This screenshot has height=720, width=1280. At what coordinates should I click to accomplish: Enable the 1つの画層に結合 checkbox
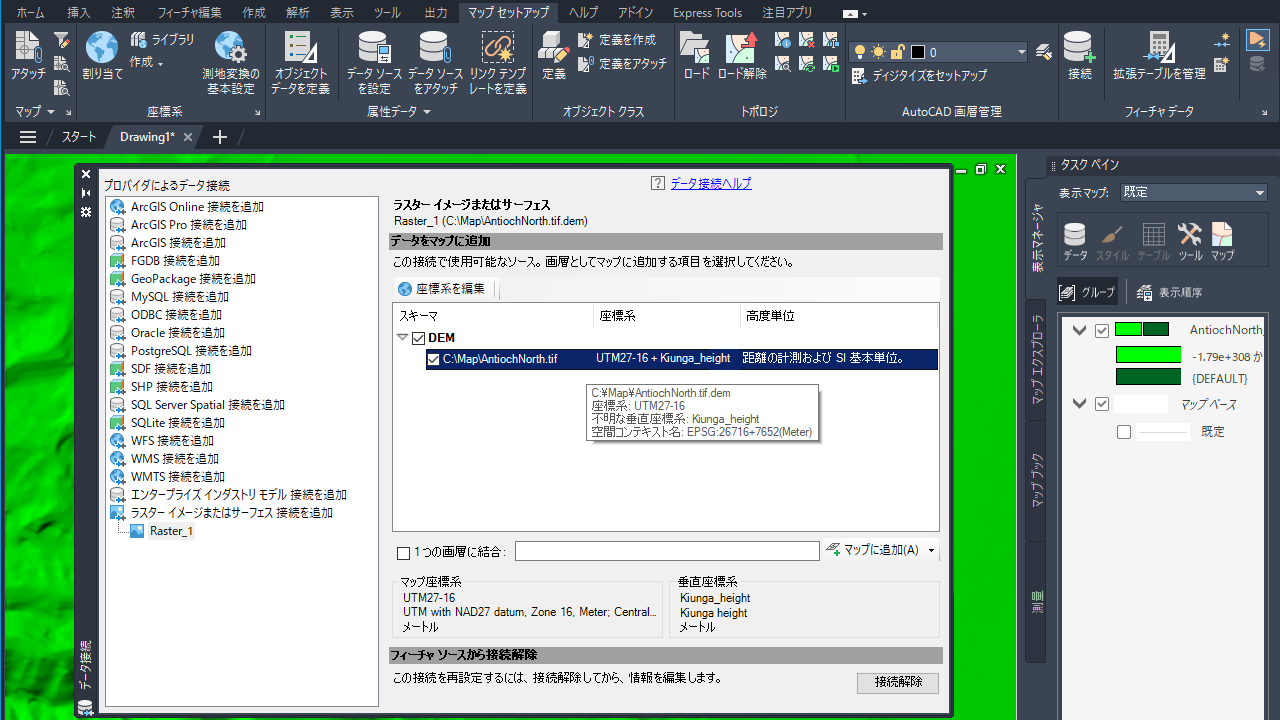[403, 552]
